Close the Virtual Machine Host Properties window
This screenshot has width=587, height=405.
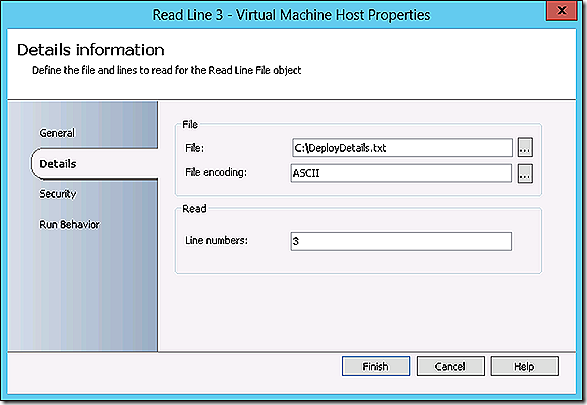point(561,11)
